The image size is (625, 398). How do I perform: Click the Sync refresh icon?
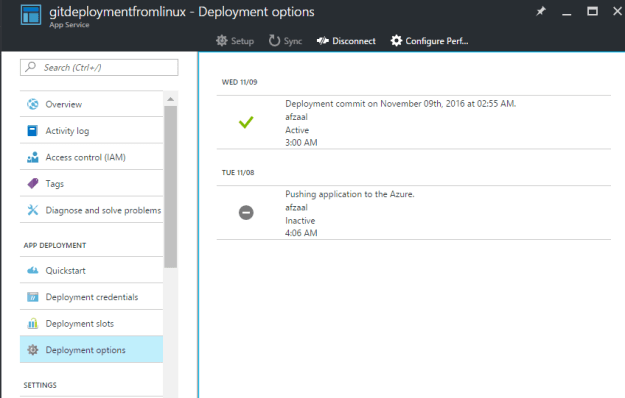pyautogui.click(x=274, y=40)
